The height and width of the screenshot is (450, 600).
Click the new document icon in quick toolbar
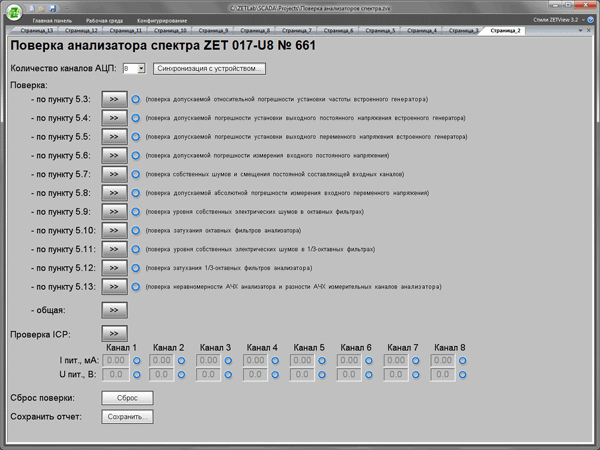click(x=32, y=8)
